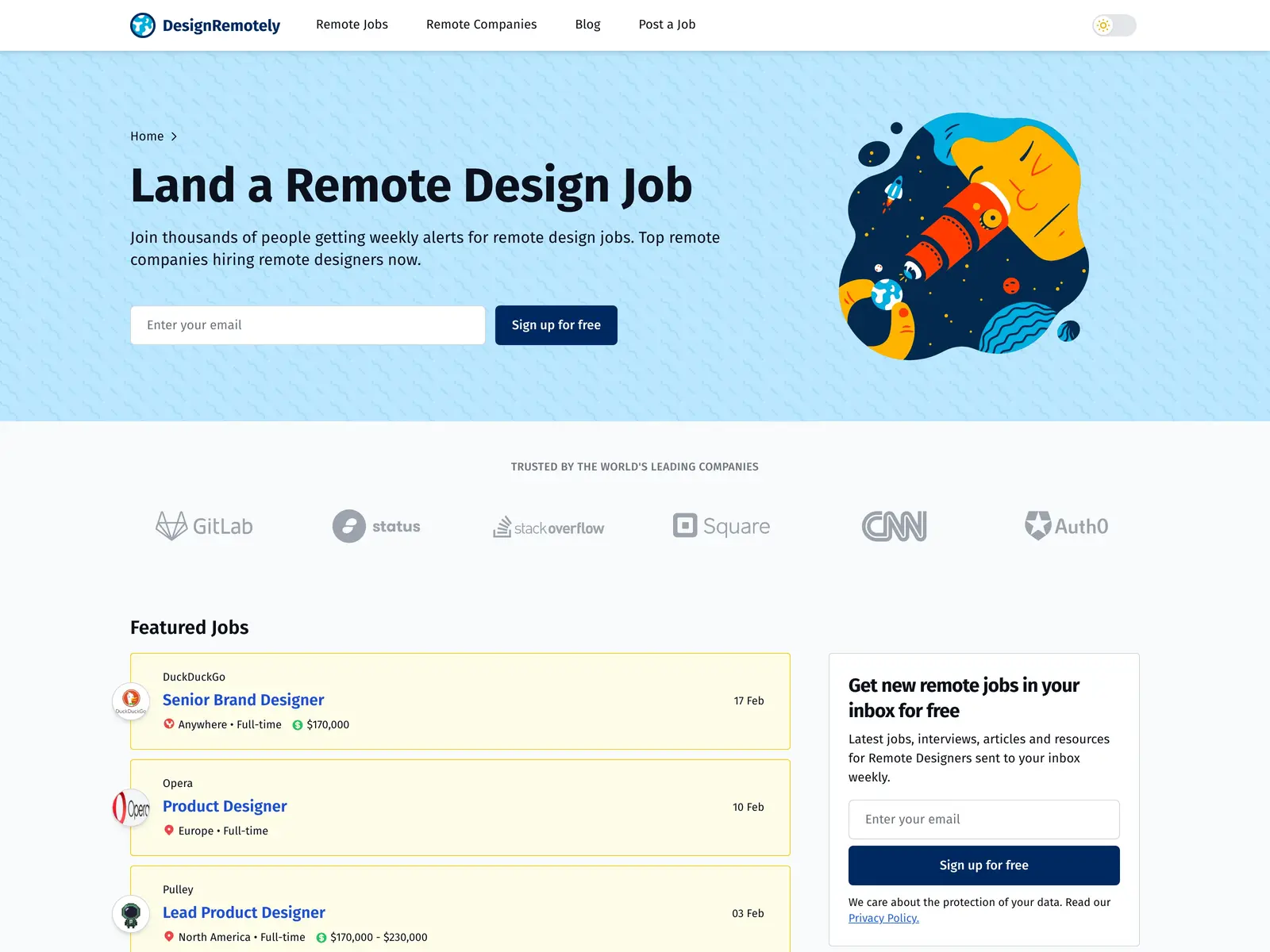Click the status company logo
The image size is (1270, 952).
coord(376,526)
